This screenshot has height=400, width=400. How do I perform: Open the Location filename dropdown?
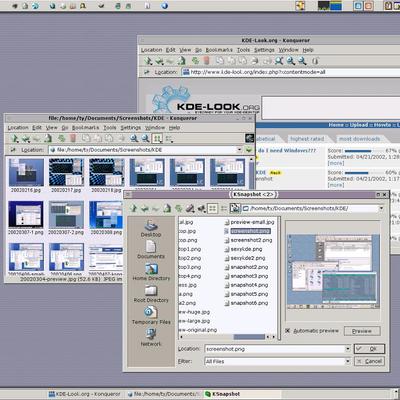point(348,349)
